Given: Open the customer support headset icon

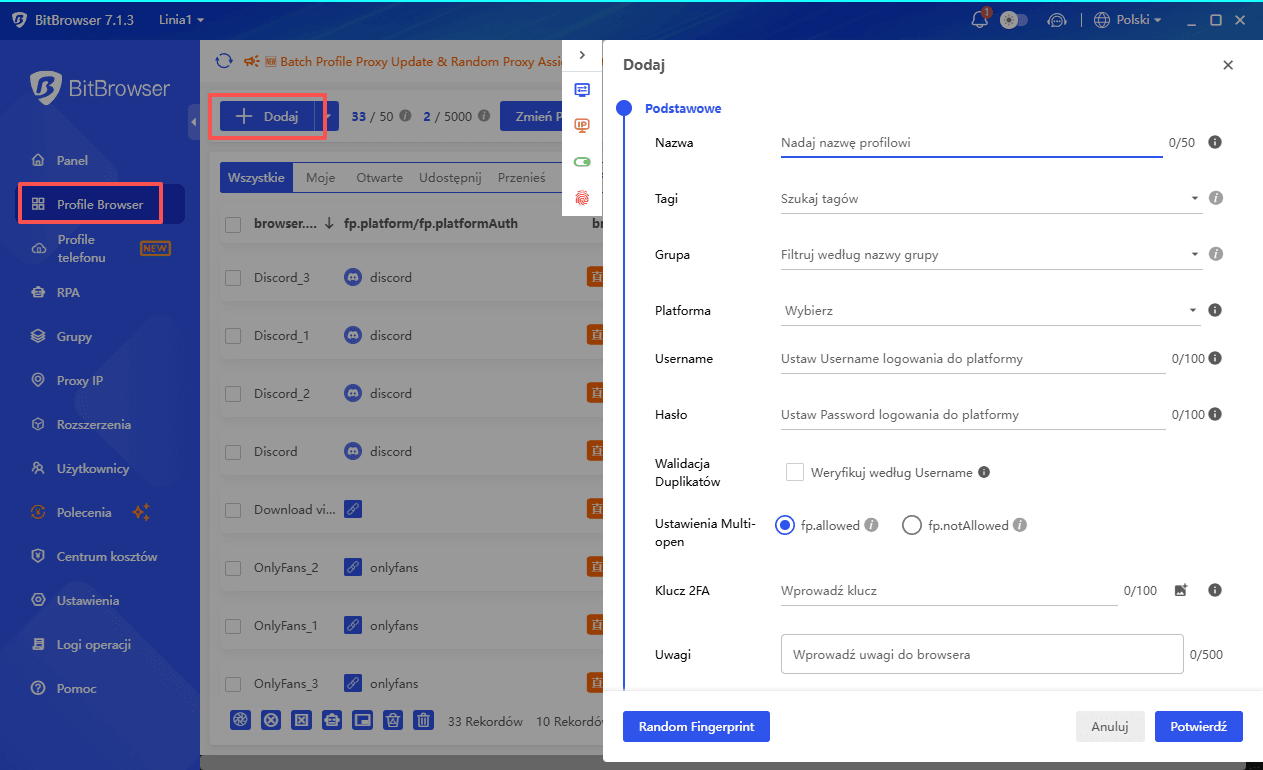Looking at the screenshot, I should tap(1057, 20).
